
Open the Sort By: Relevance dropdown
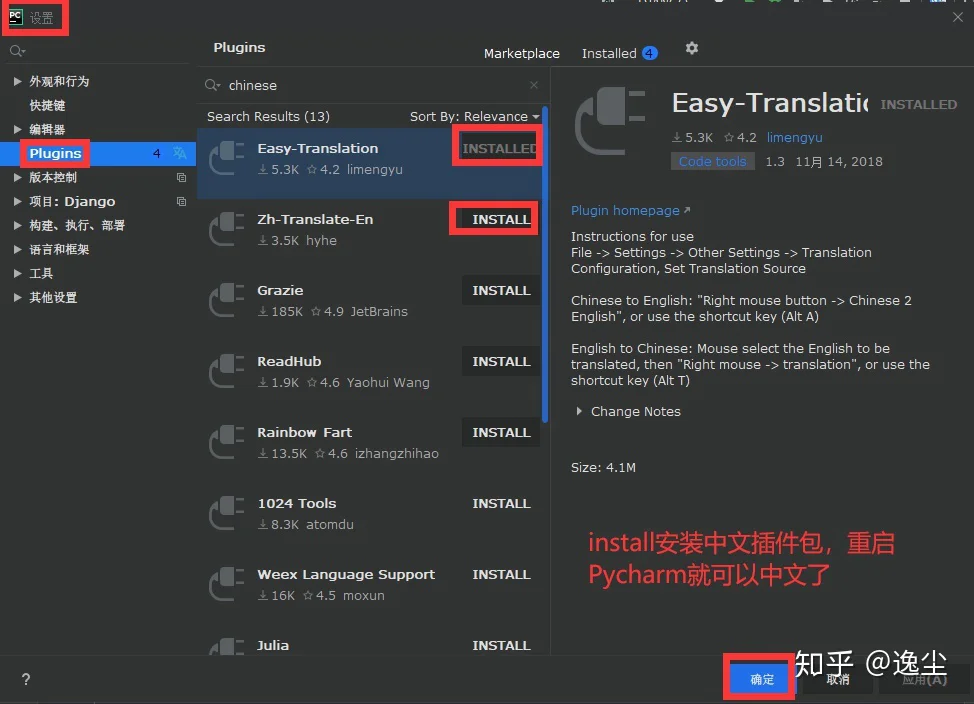tap(475, 117)
